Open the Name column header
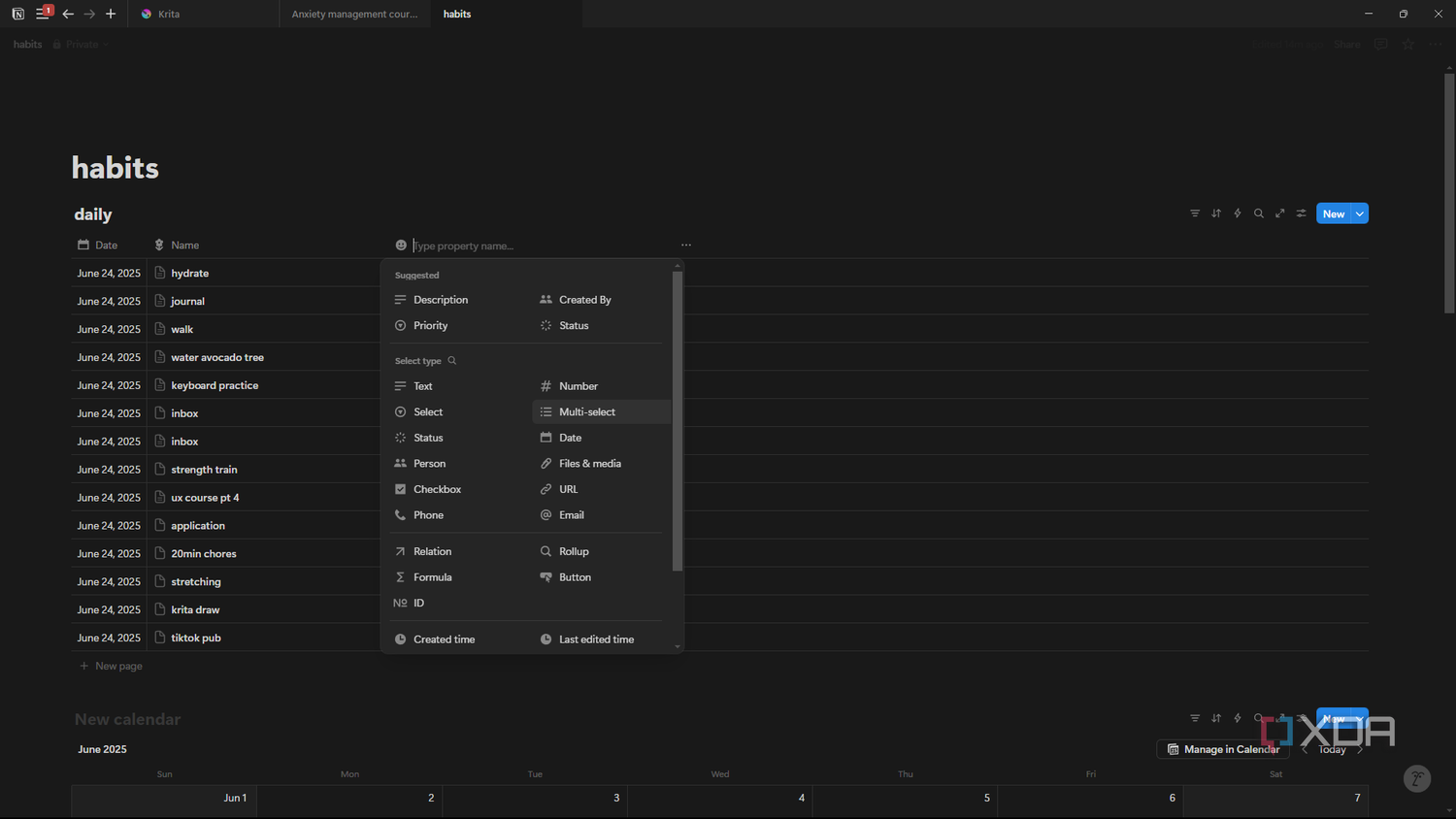Screen dimensions: 1456x819 pos(177,246)
